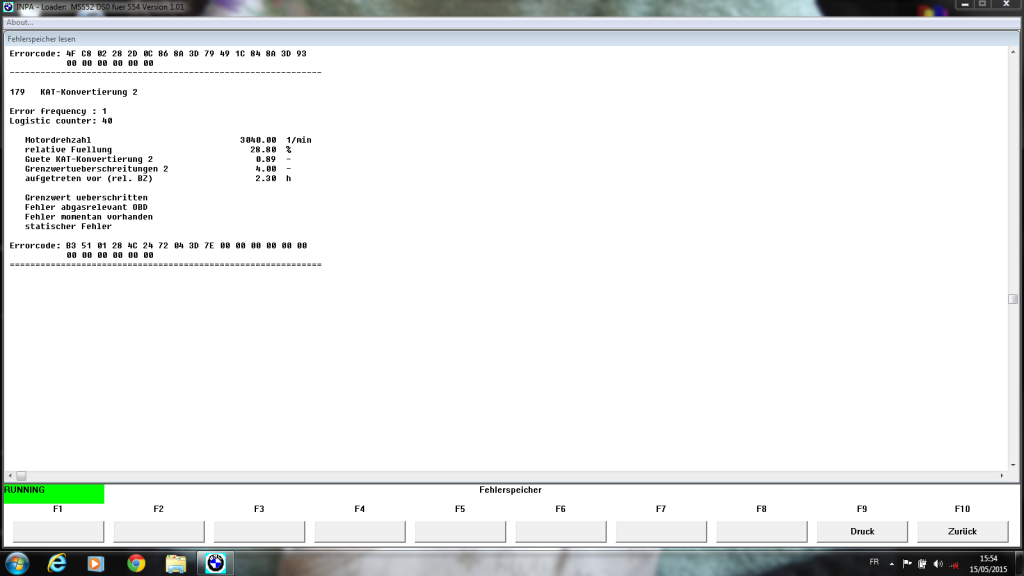1024x576 pixels.
Task: Click the horizontal scrollbar left arrow
Action: coord(10,476)
